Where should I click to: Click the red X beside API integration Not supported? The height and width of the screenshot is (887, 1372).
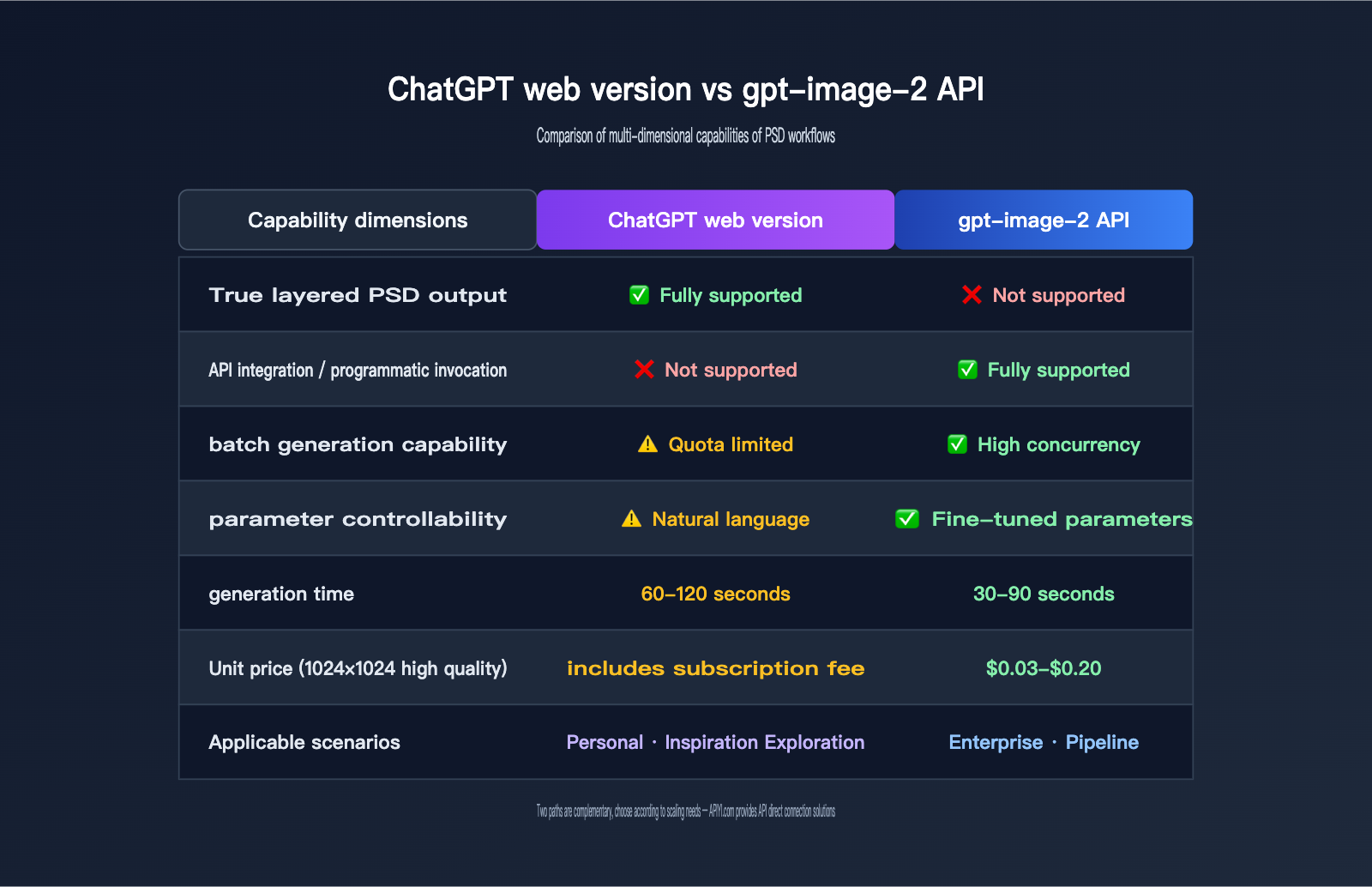[643, 370]
